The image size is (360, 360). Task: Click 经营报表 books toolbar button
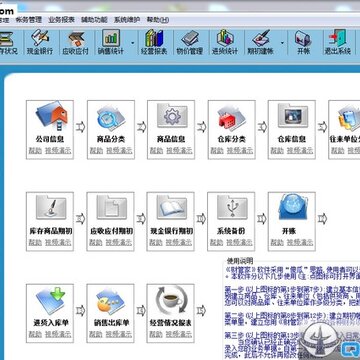[x=154, y=43]
